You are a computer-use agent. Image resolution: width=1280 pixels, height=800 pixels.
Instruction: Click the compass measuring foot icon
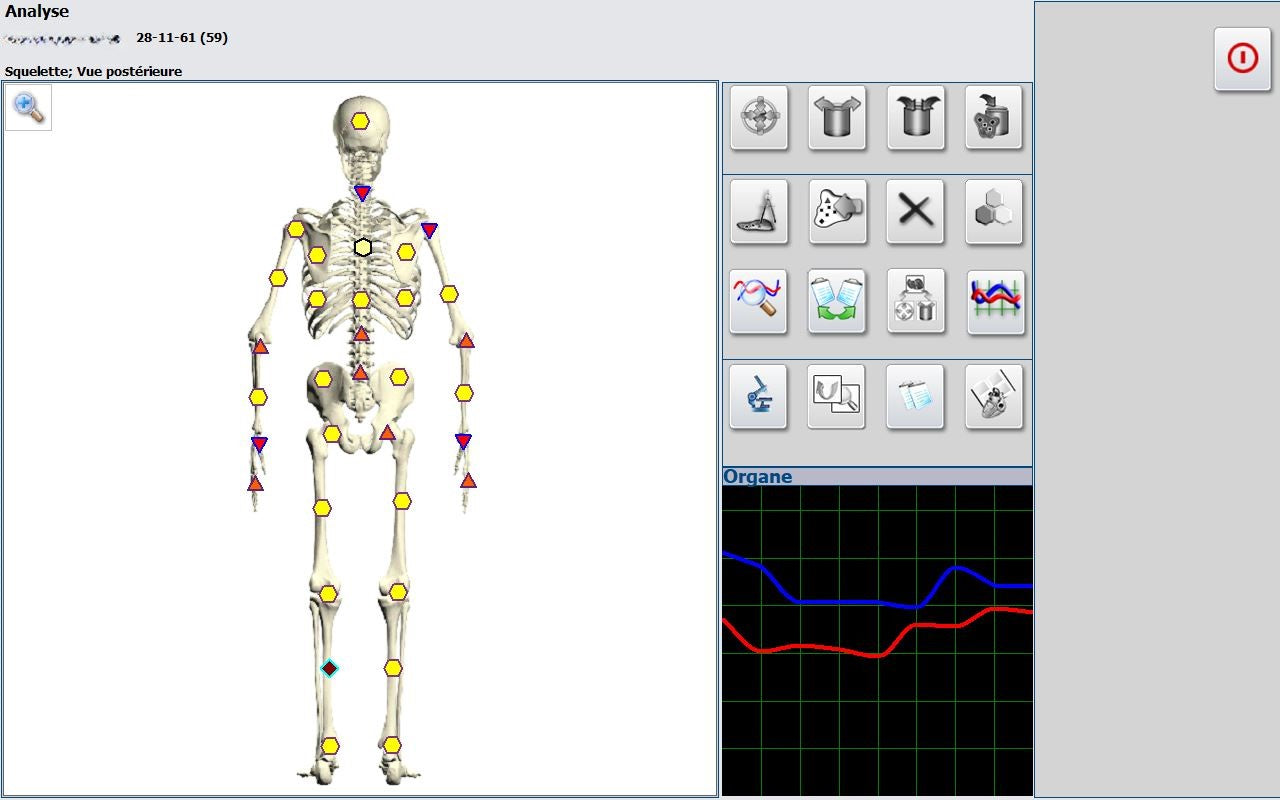tap(759, 212)
